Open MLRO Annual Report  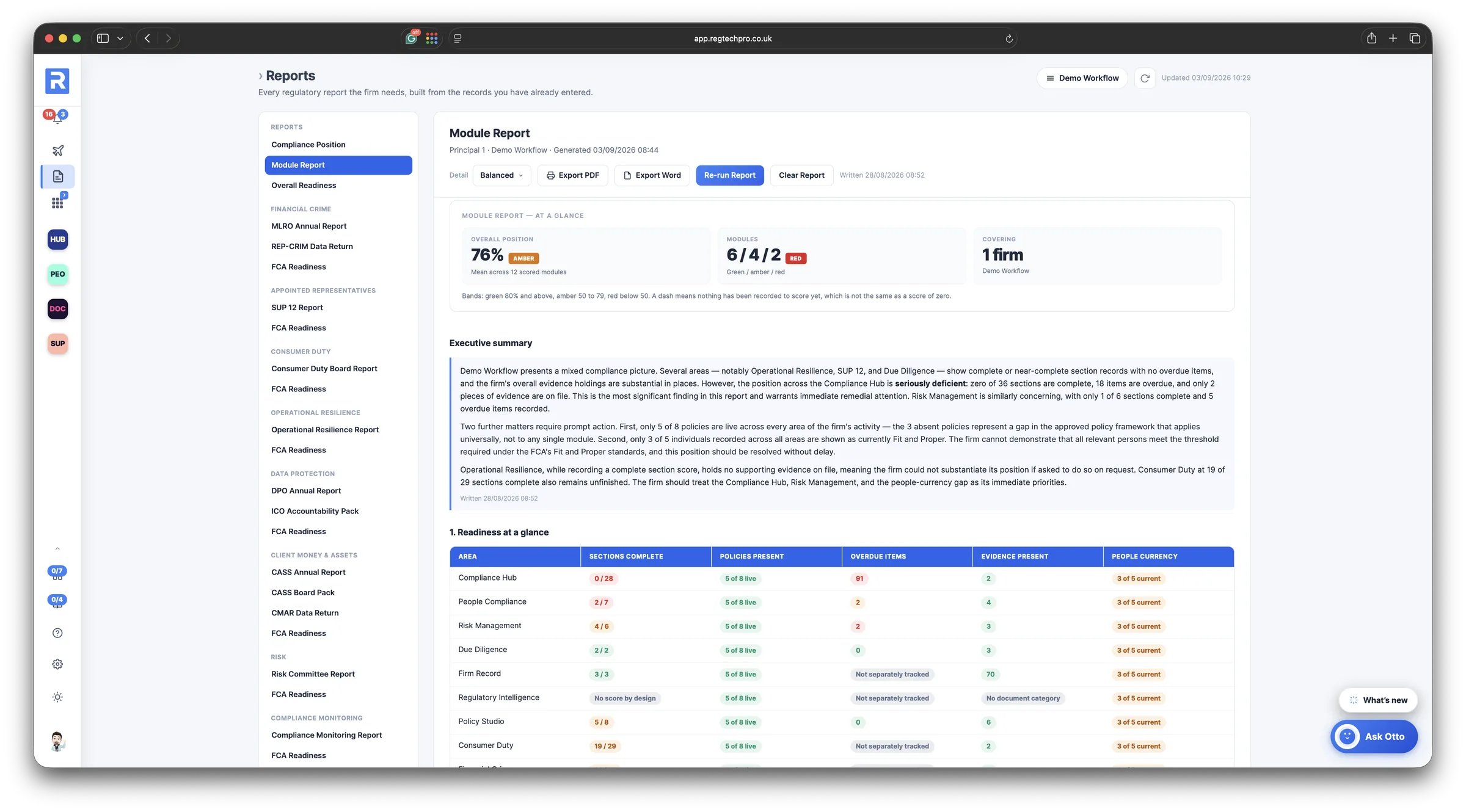coord(338,226)
